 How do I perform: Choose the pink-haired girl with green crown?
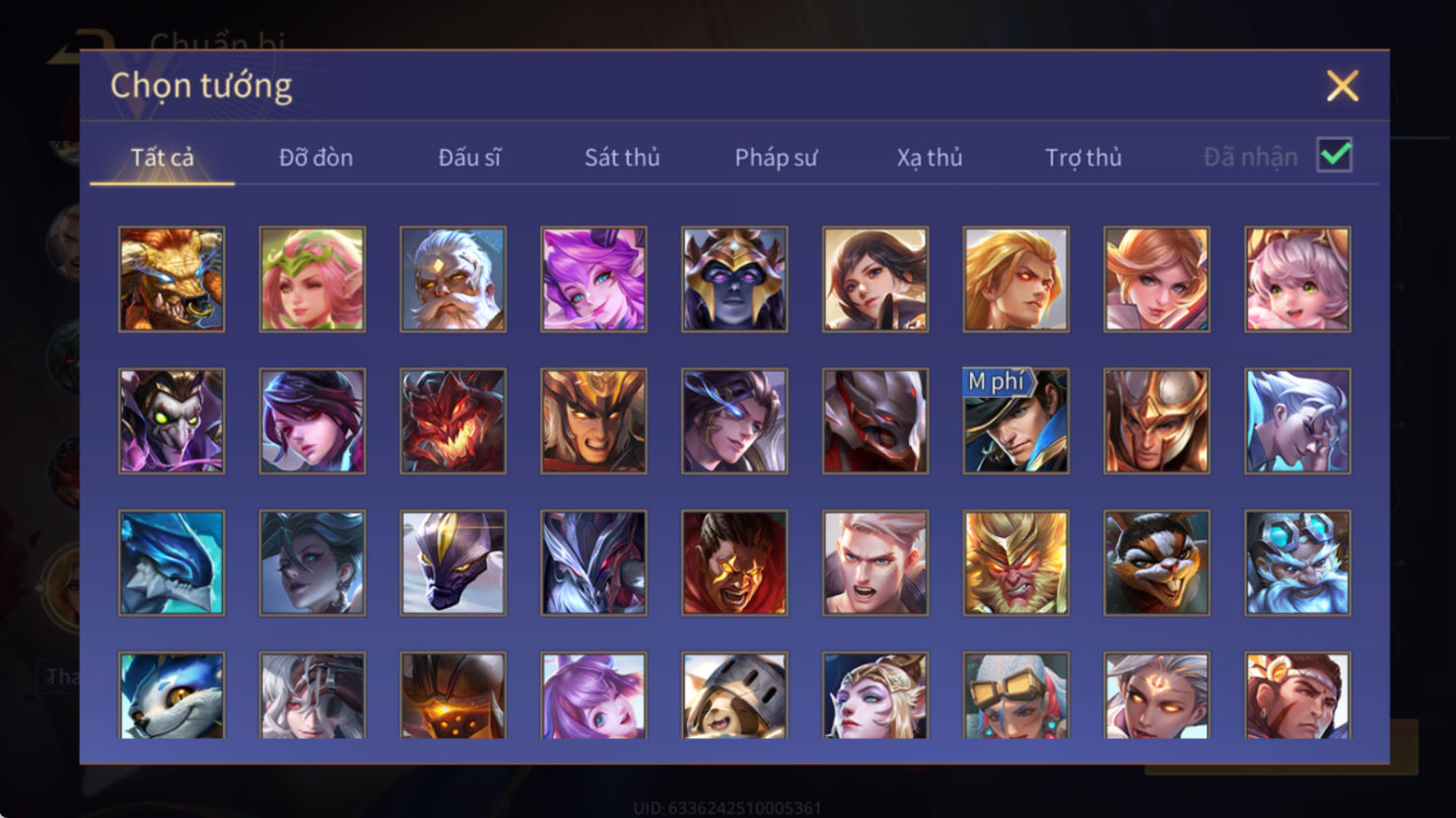(x=312, y=279)
